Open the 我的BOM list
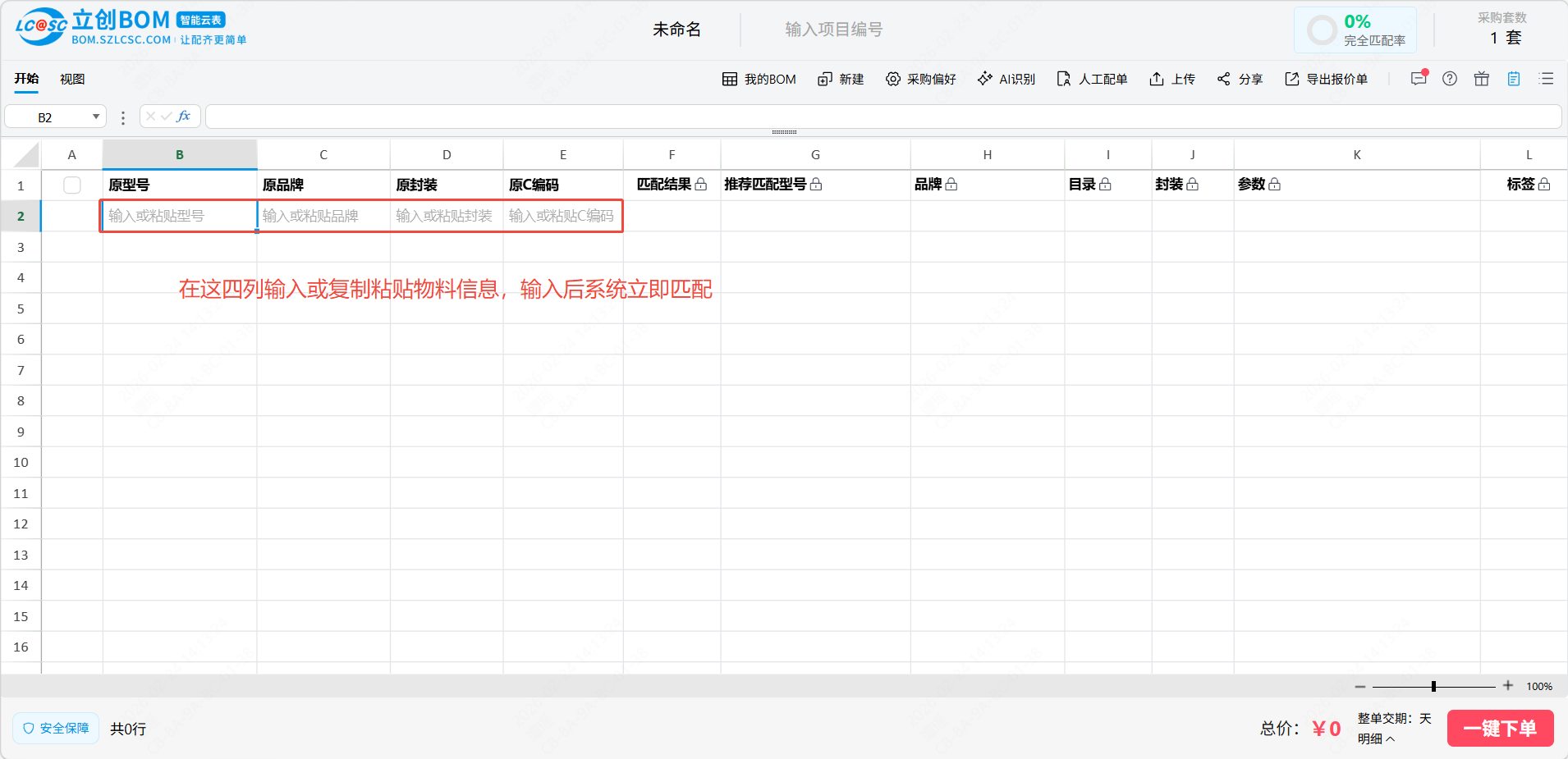The height and width of the screenshot is (759, 1568). click(759, 79)
